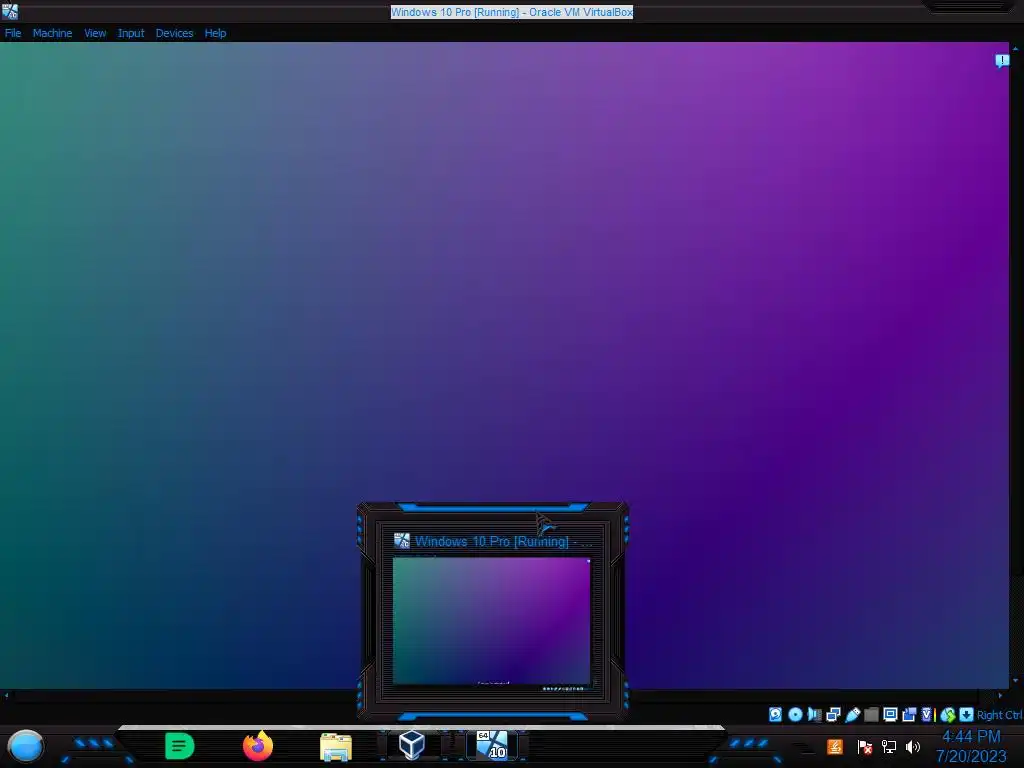1024x768 pixels.
Task: Click the taskbar clock showing 4:44 PM
Action: point(971,737)
